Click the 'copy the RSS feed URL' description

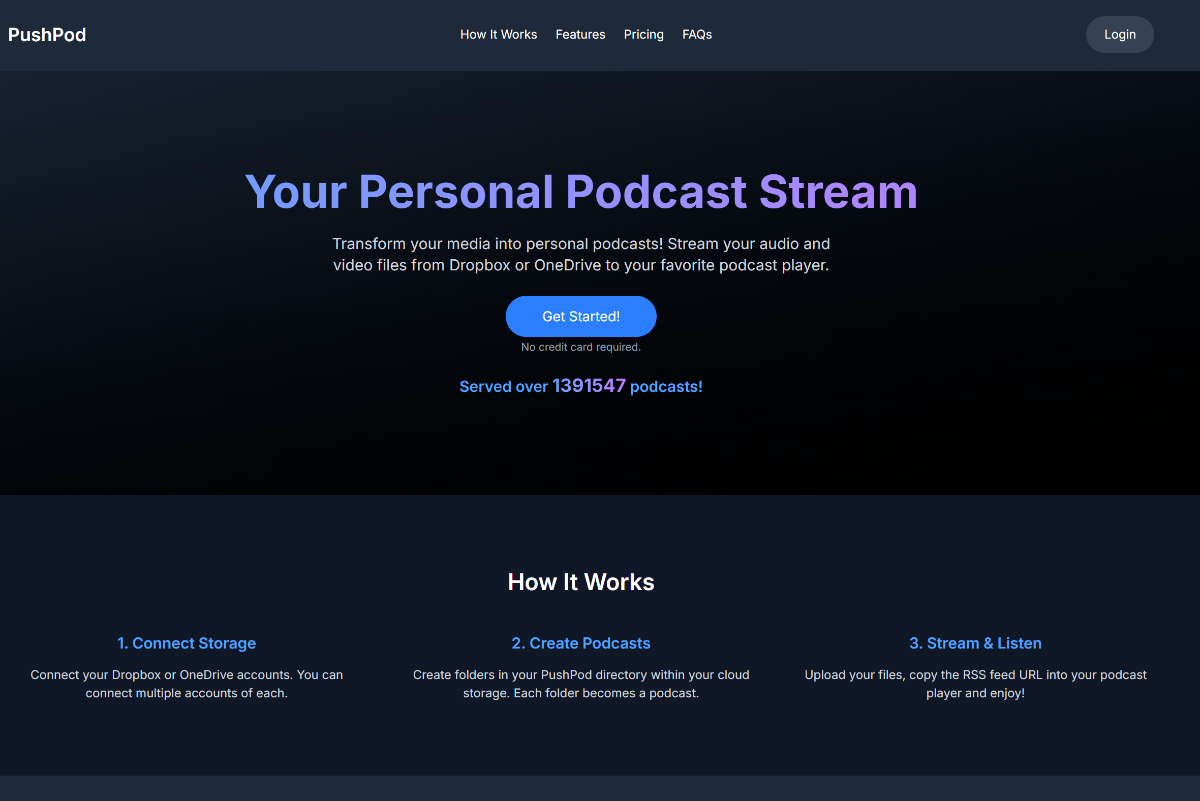pos(975,684)
